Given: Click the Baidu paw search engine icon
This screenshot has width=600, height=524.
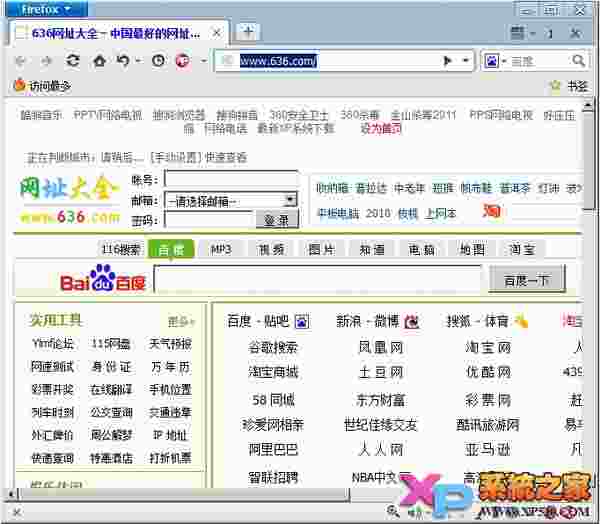Looking at the screenshot, I should (491, 60).
